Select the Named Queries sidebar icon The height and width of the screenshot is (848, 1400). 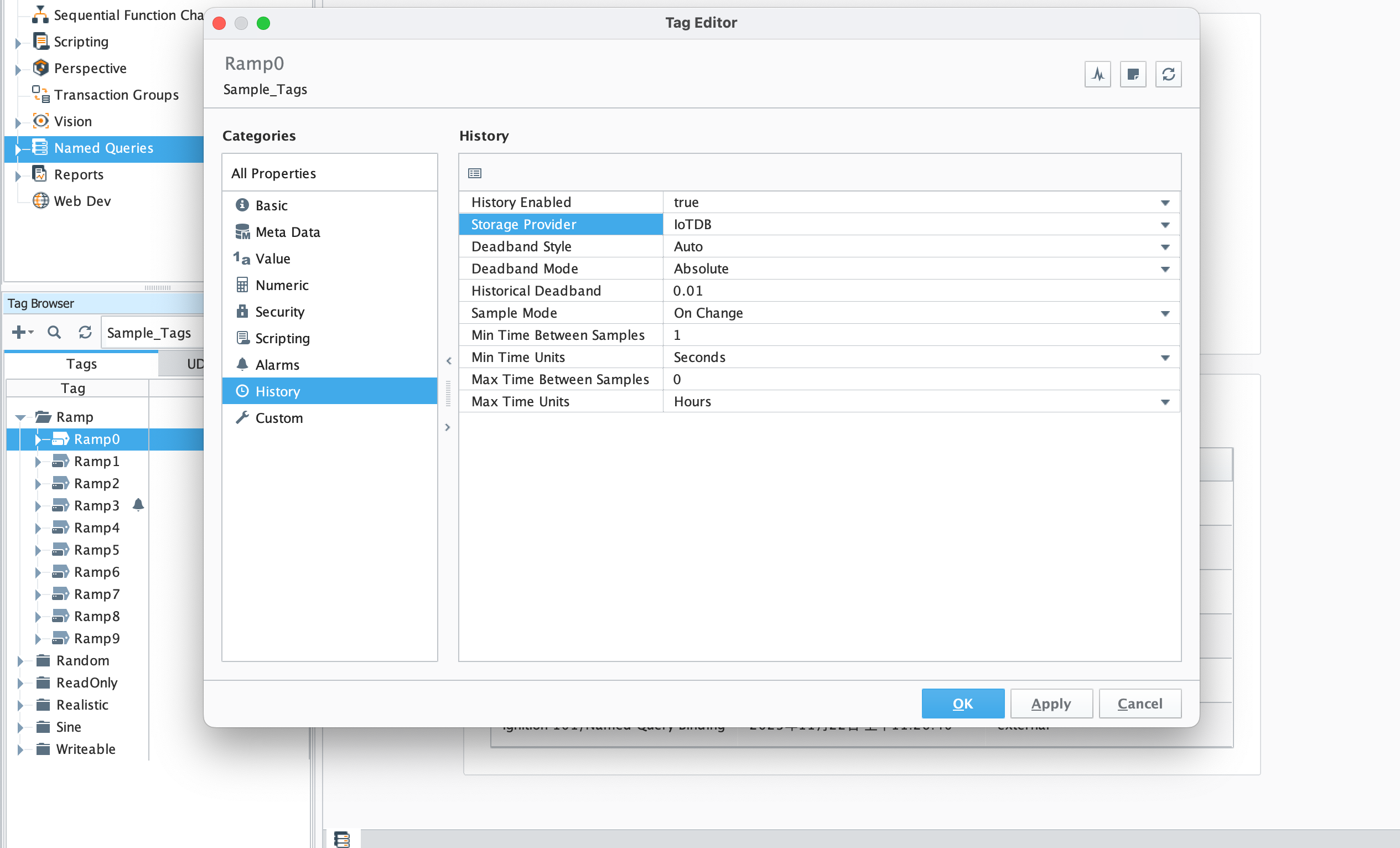point(40,147)
